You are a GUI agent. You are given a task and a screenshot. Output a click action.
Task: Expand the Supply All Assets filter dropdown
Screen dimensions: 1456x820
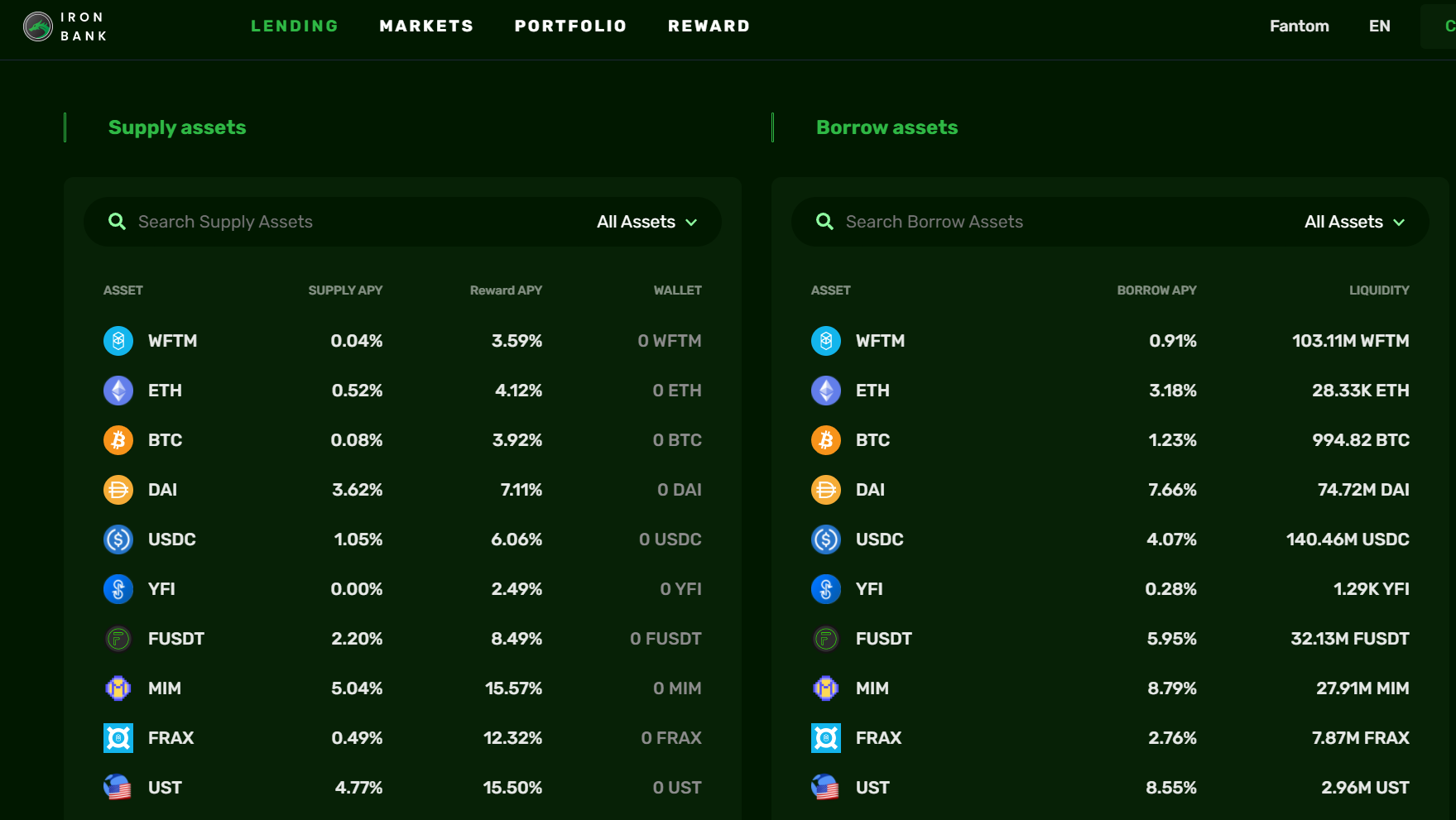coord(646,222)
